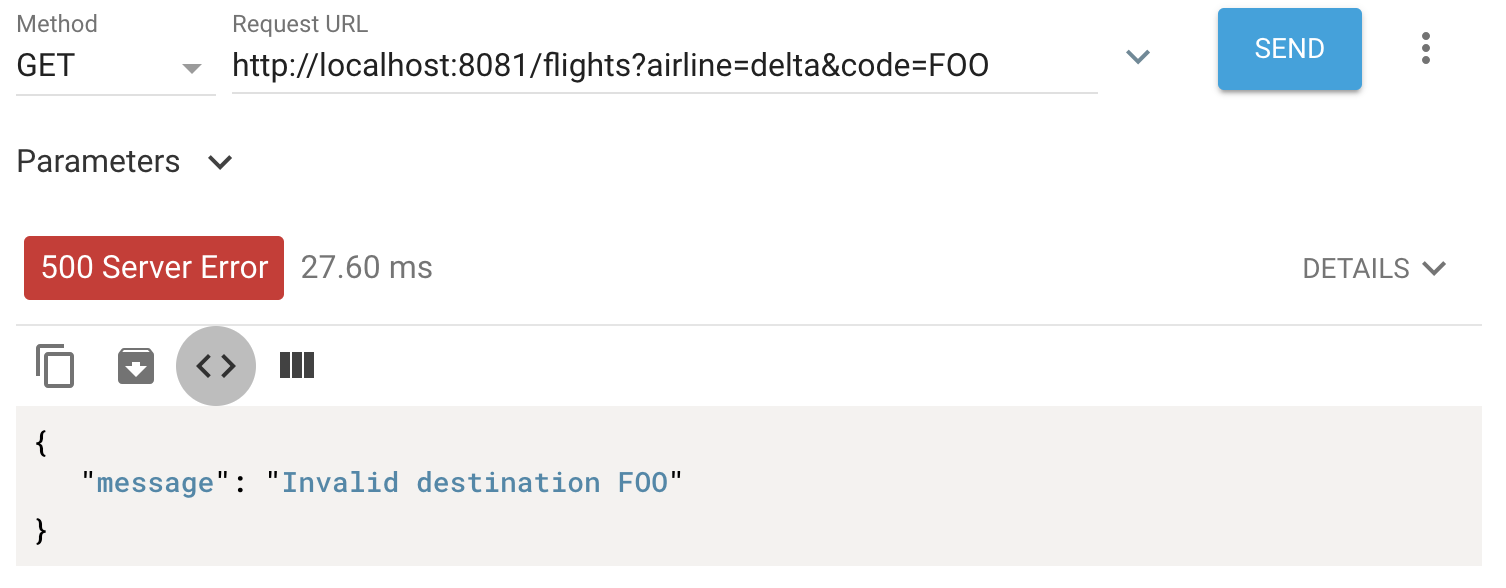Open response DETAILS text button
The width and height of the screenshot is (1506, 588).
[x=1356, y=268]
